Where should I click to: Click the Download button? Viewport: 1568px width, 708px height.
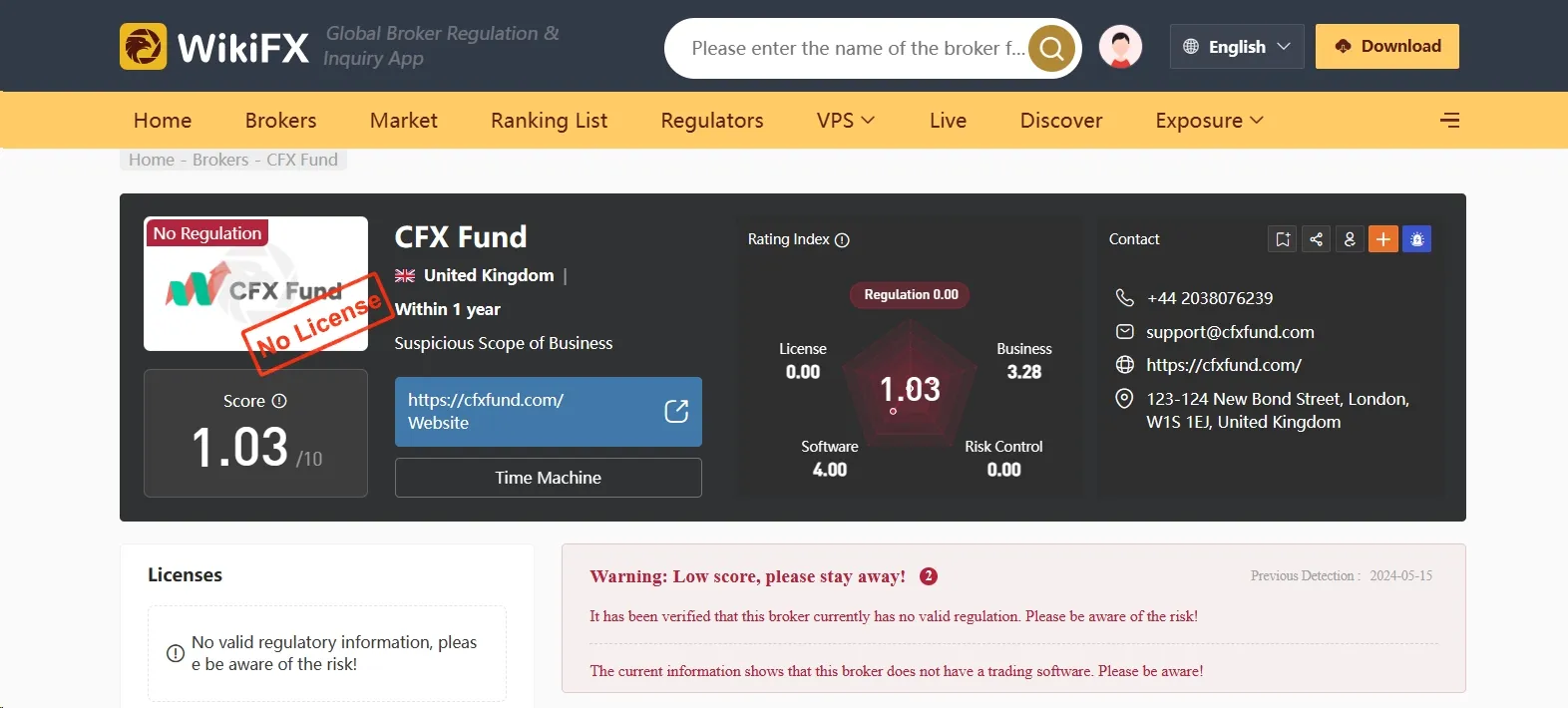1387,46
